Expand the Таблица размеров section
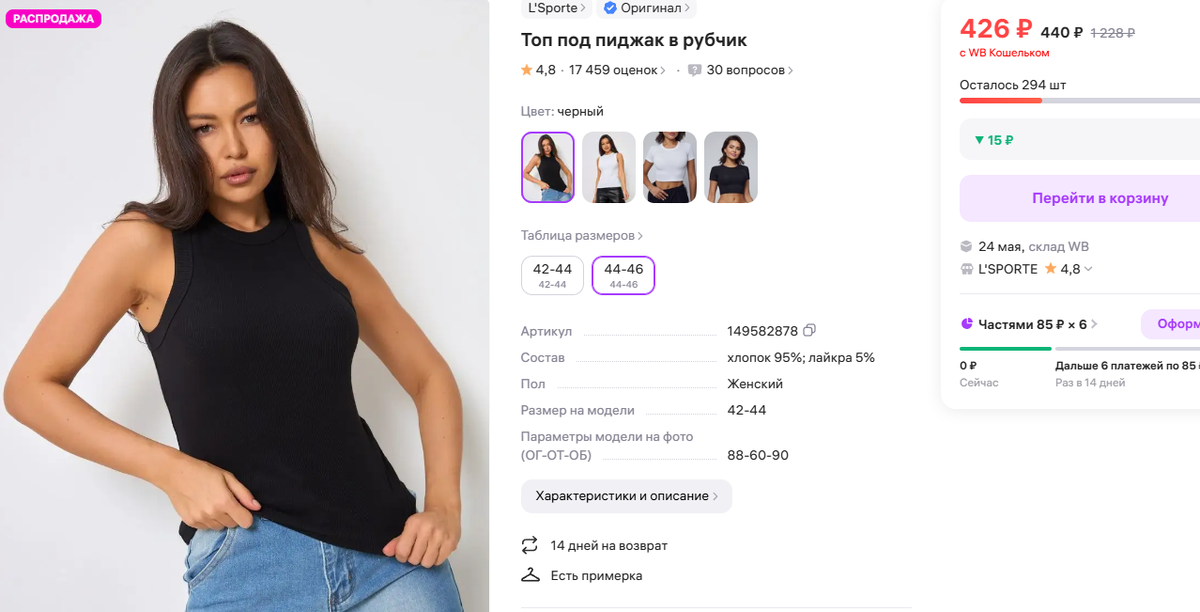Screen dimensions: 1200x612 [577, 233]
